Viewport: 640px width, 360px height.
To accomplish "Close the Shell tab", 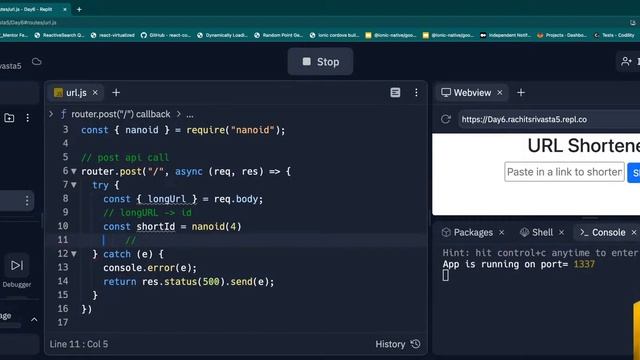I will (x=562, y=232).
